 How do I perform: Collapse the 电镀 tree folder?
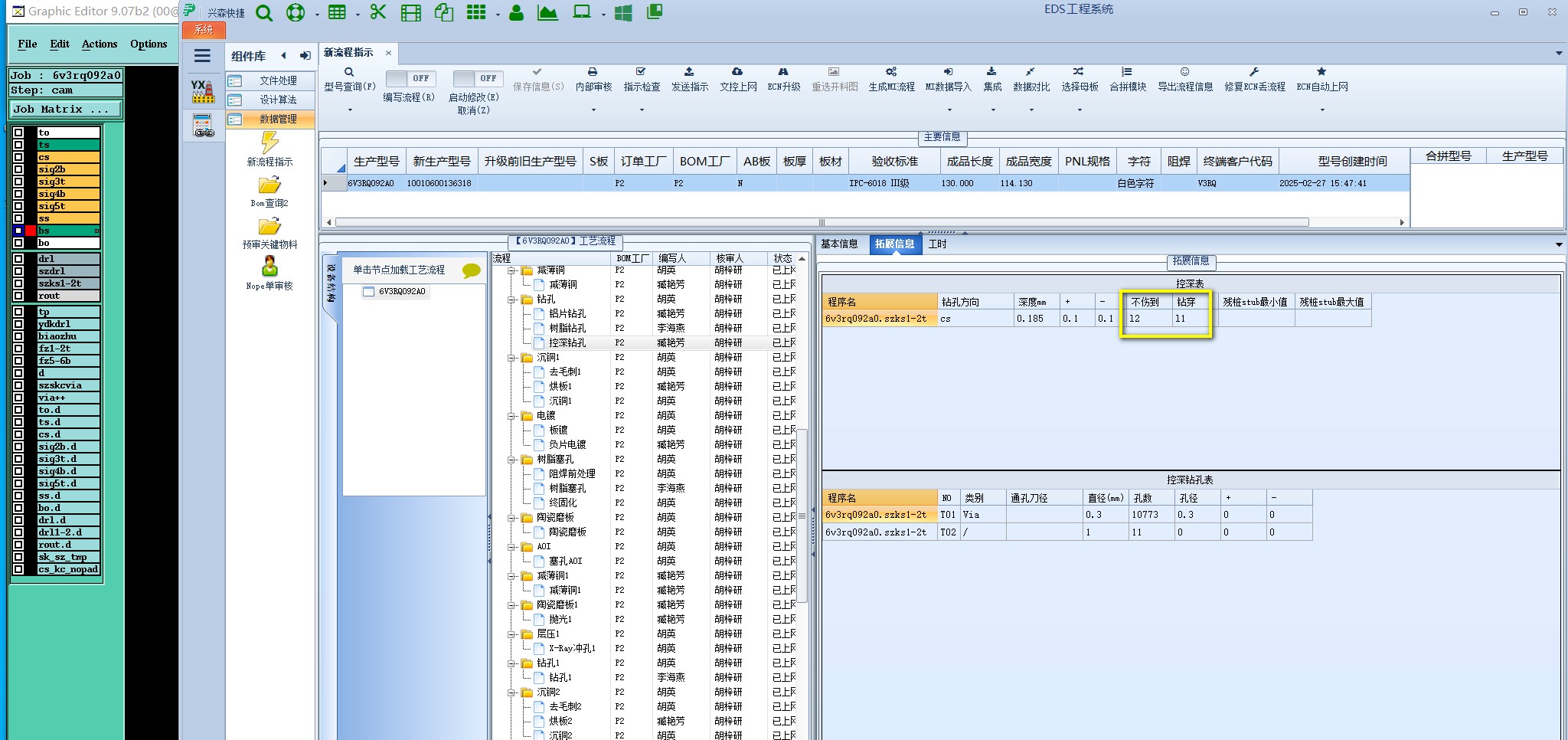click(511, 416)
